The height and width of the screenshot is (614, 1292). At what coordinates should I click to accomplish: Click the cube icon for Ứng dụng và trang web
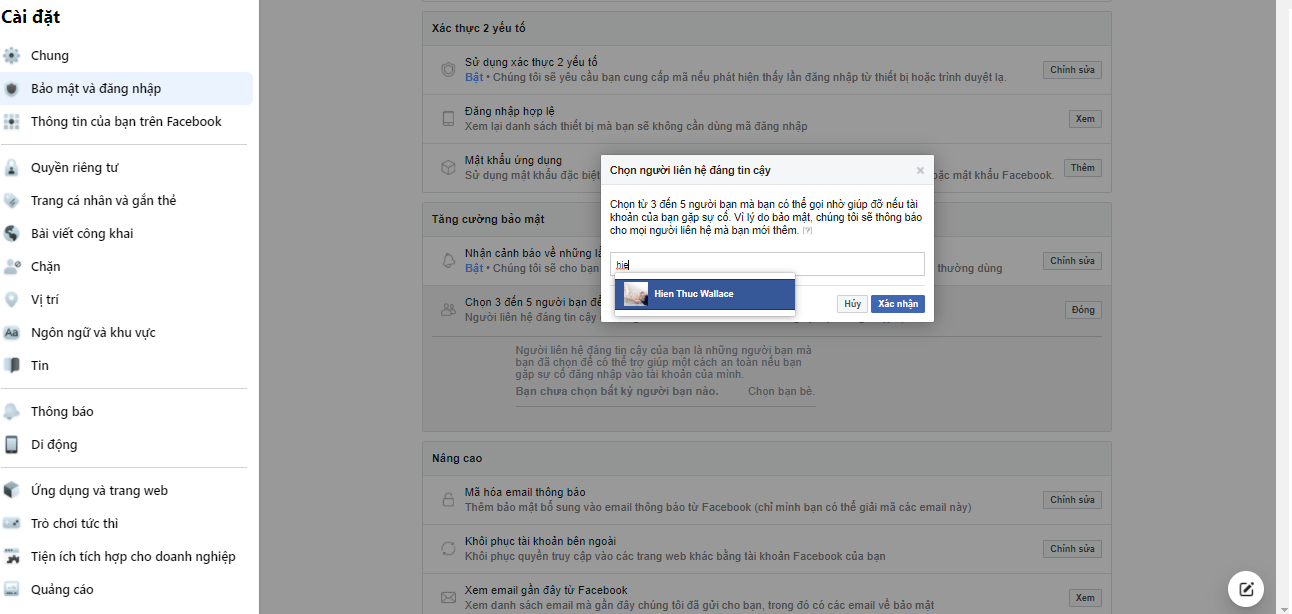[x=11, y=491]
